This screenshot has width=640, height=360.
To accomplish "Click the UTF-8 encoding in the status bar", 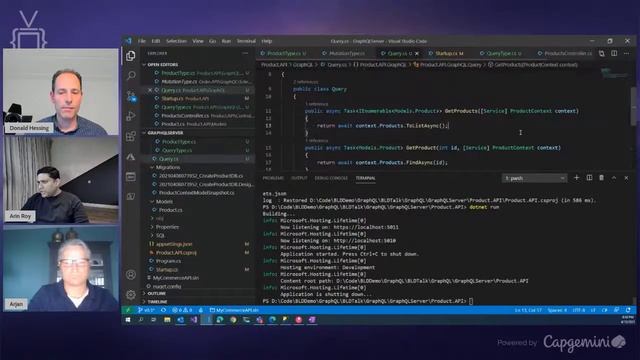I will [x=578, y=310].
